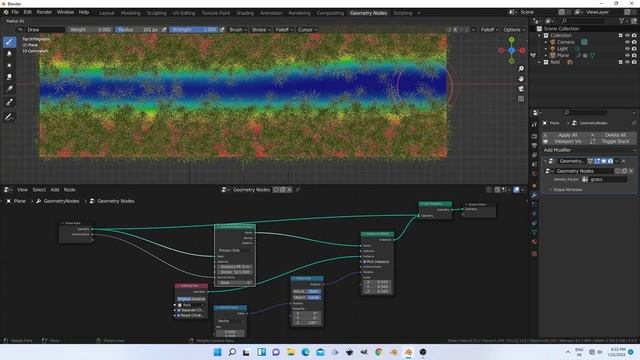Open the Falloff dropdown next to Stroke
Viewport: 640px width, 360px height.
[284, 29]
